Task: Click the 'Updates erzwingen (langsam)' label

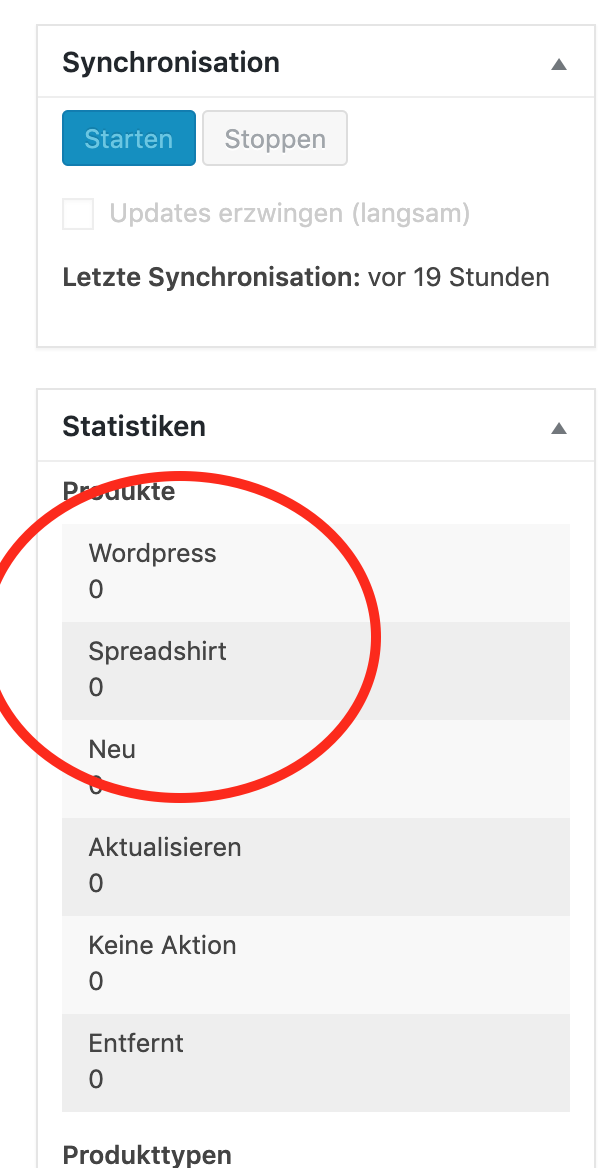Action: 289,214
